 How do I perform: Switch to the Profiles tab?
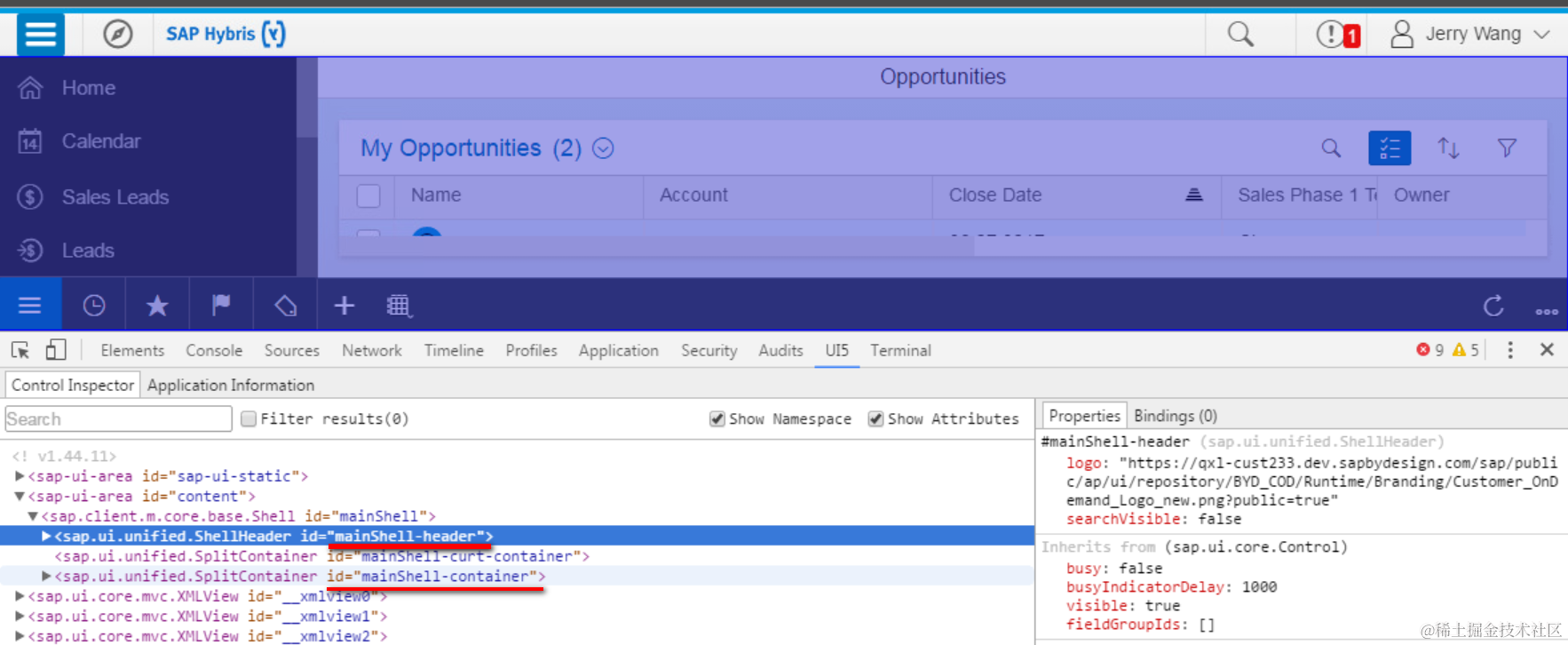coord(532,351)
